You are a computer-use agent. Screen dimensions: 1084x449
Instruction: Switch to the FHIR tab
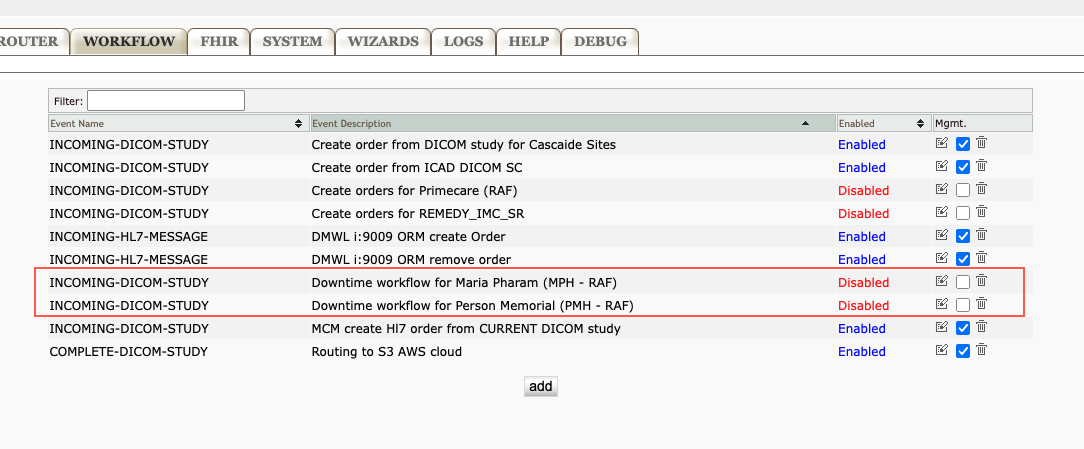219,42
